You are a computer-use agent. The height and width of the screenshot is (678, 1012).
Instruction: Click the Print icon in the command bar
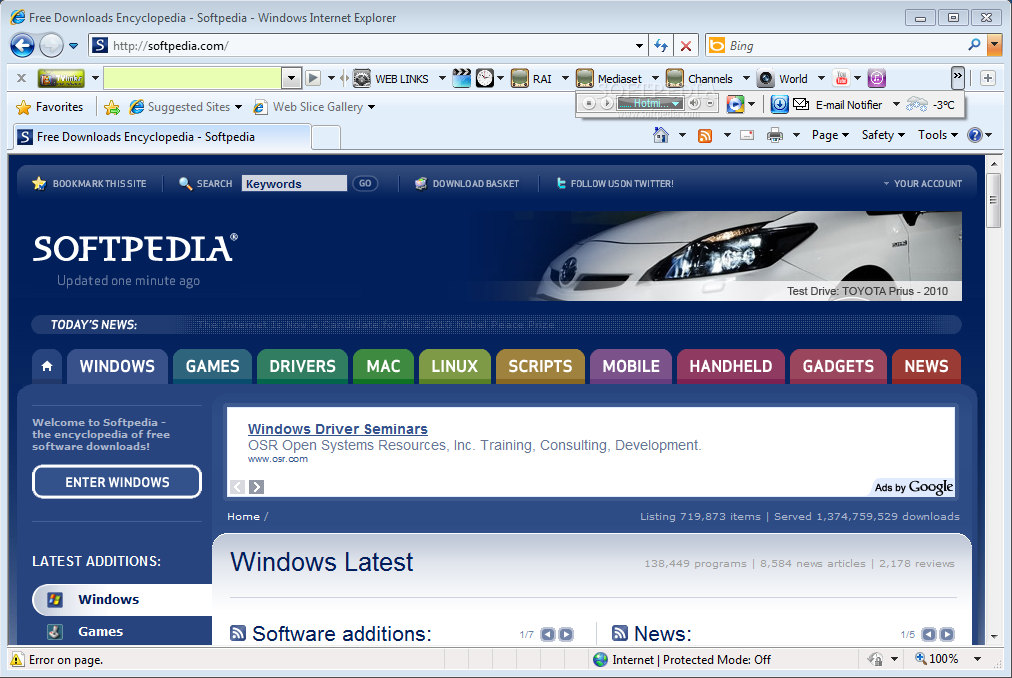774,135
